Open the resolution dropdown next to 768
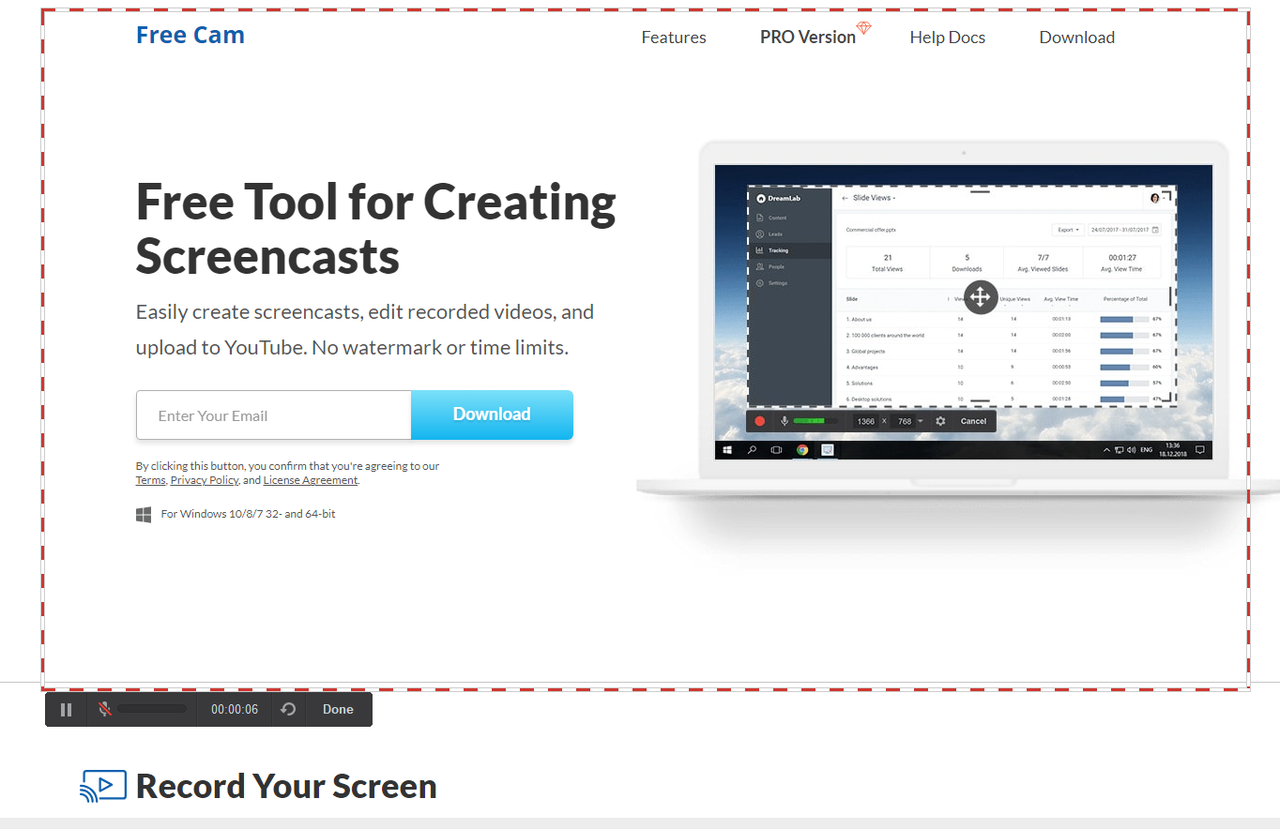Screen dimensions: 1280x829 919,420
